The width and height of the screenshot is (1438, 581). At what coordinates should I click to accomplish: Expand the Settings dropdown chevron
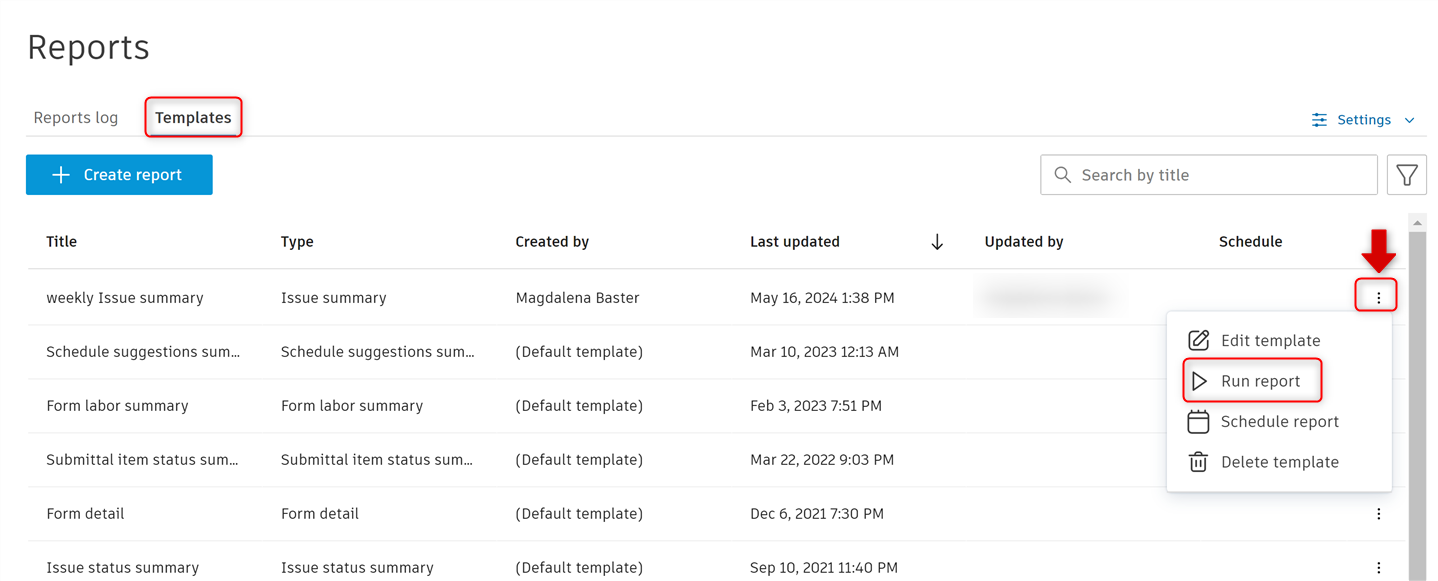point(1409,120)
